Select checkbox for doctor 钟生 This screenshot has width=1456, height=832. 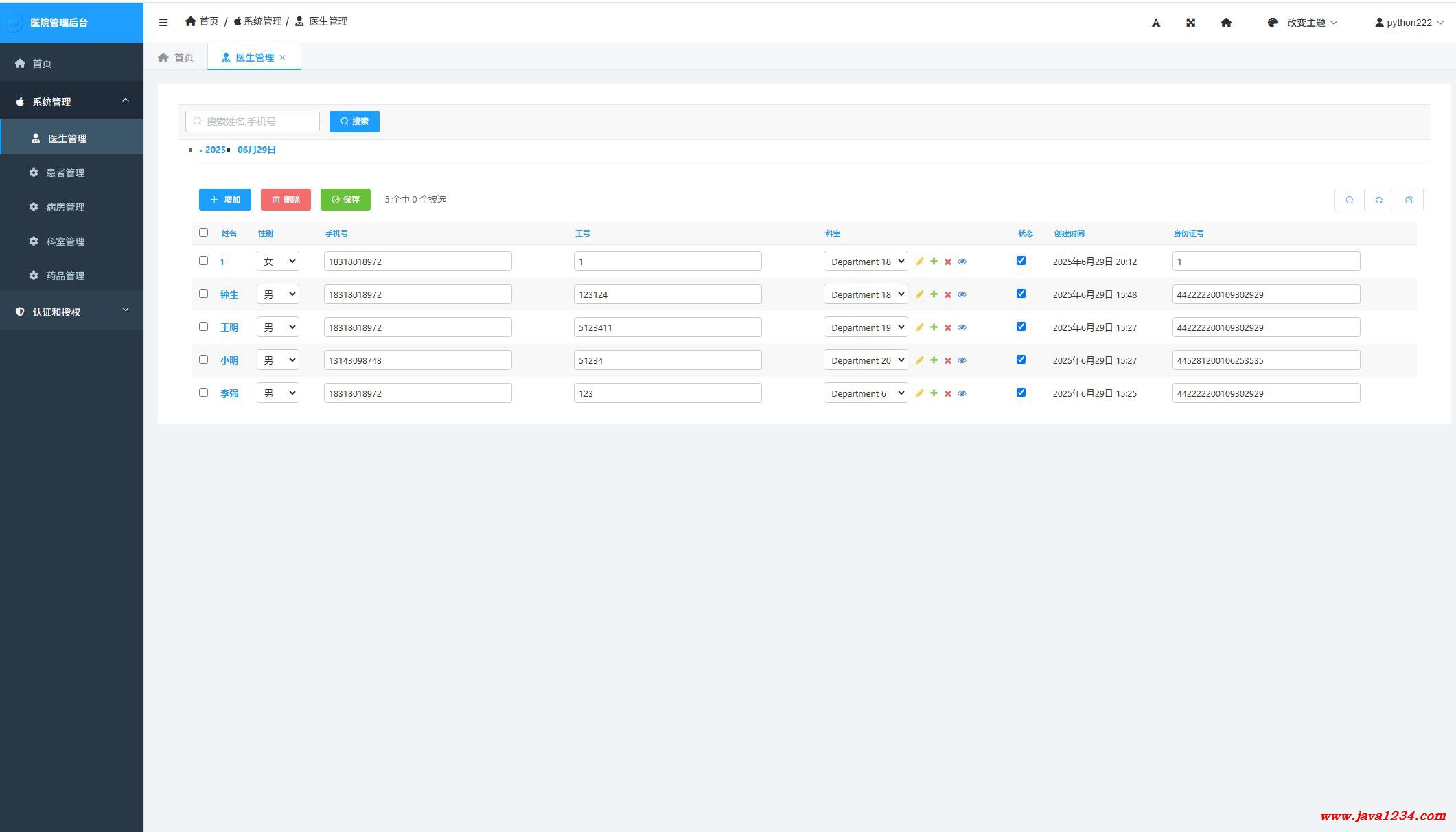pos(203,294)
